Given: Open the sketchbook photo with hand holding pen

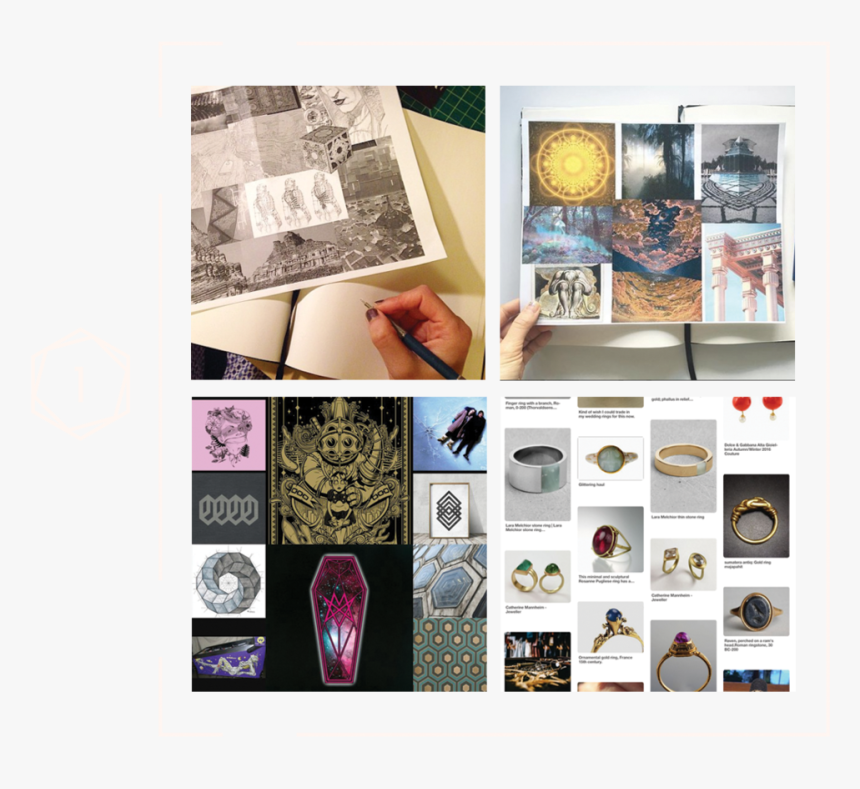Looking at the screenshot, I should [x=338, y=232].
